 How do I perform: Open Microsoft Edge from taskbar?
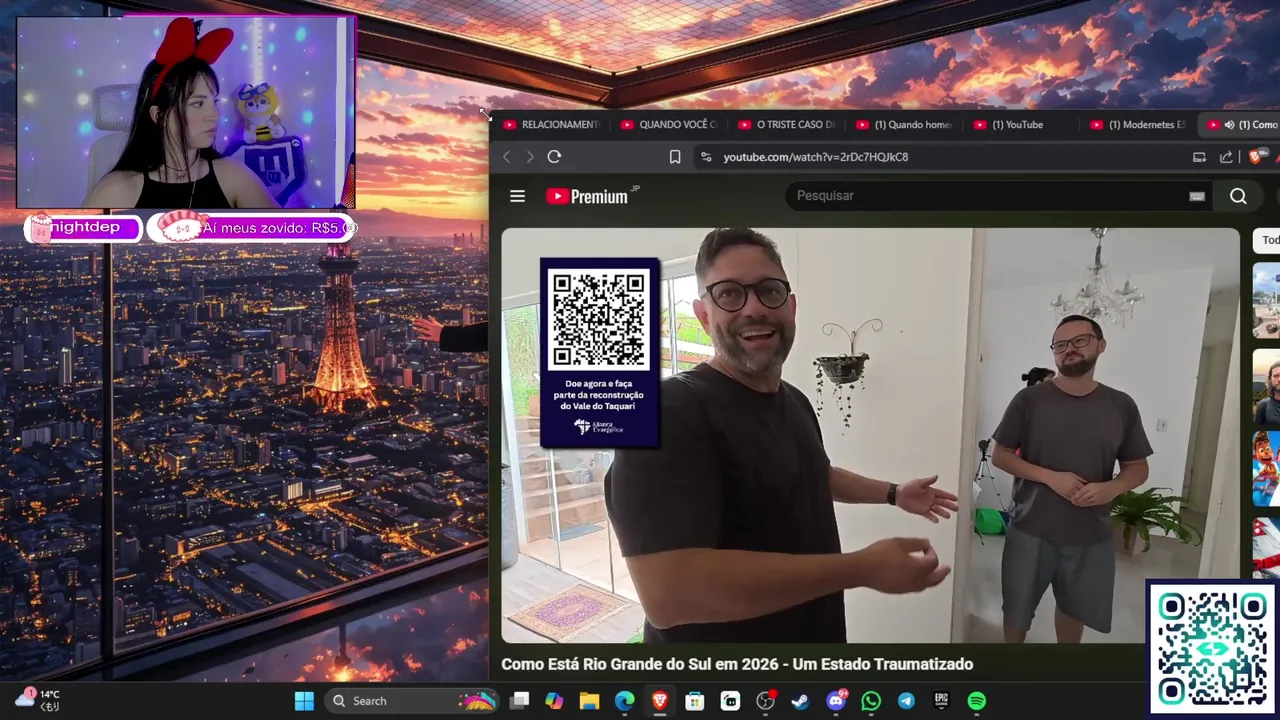[x=624, y=701]
